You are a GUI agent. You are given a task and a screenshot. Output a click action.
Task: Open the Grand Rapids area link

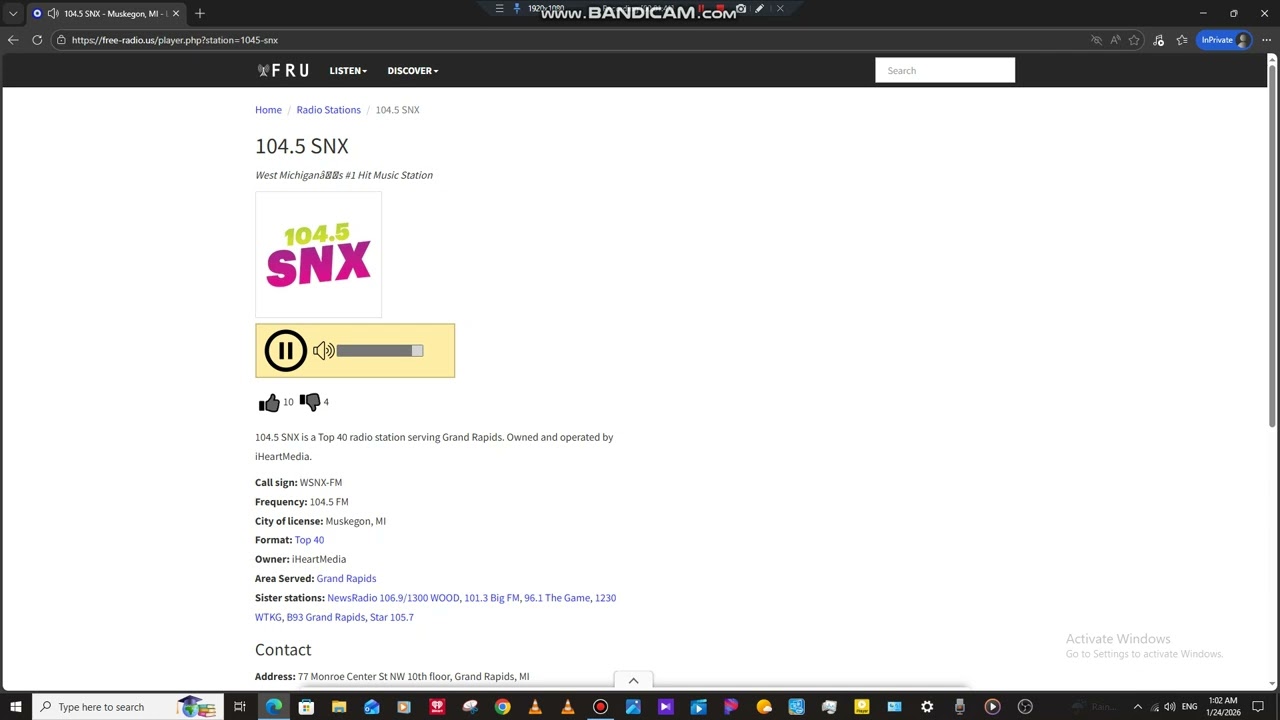[346, 578]
